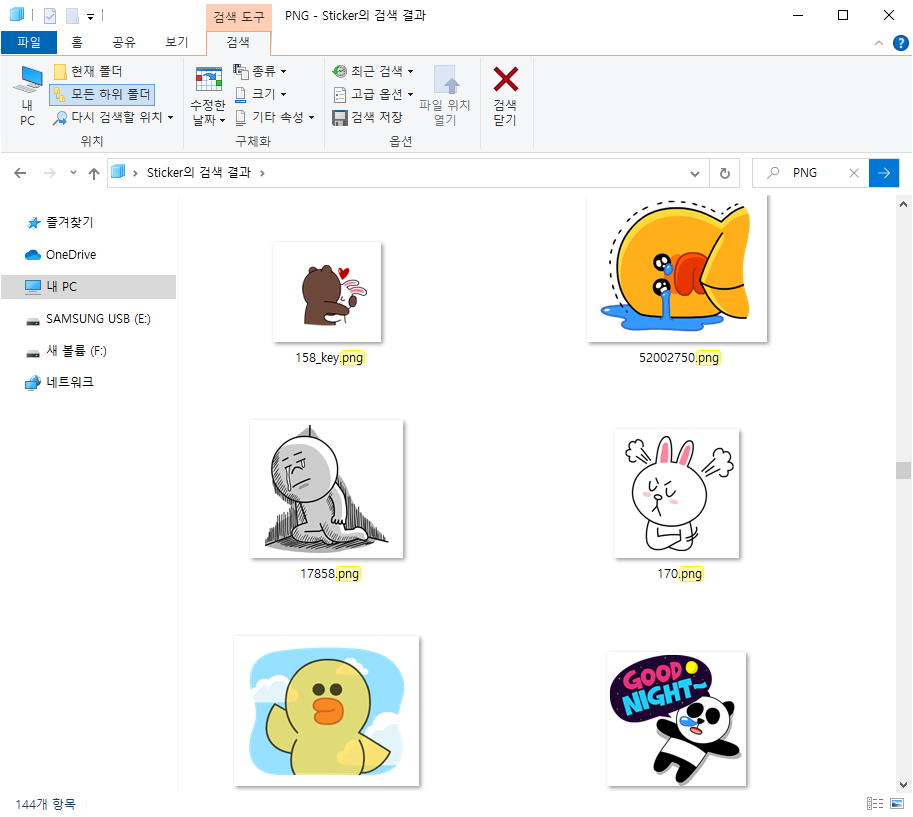This screenshot has height=817, width=913.
Task: Refresh the search results
Action: point(724,173)
